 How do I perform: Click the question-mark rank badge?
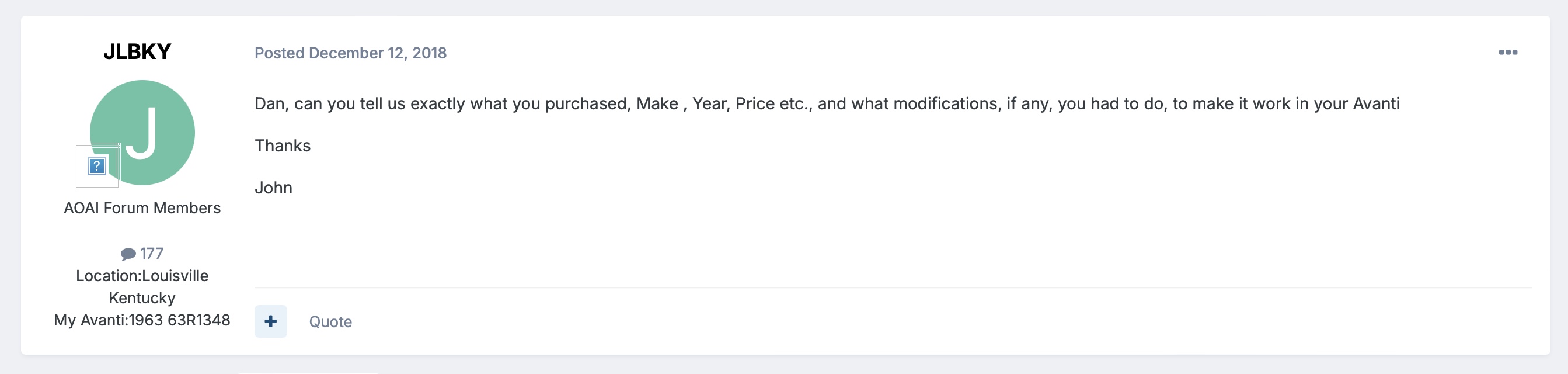coord(97,166)
